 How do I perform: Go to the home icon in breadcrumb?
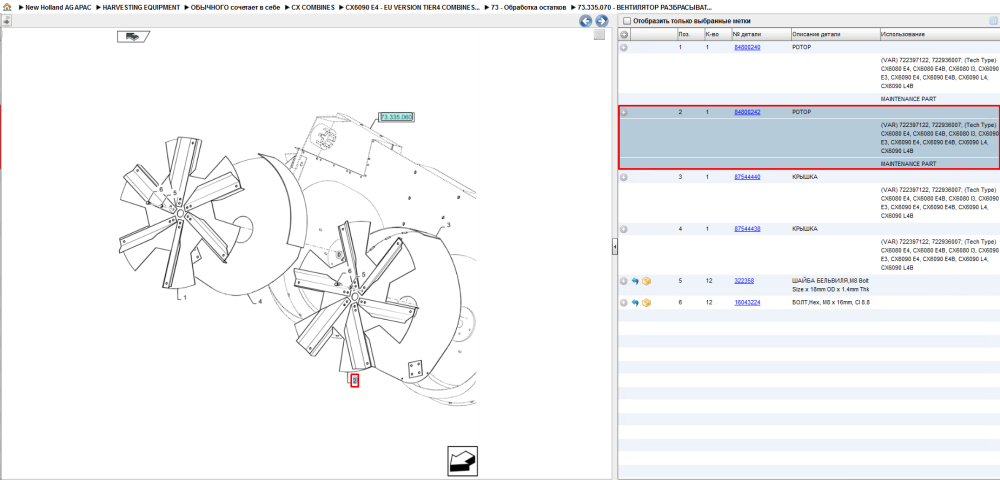click(6, 8)
